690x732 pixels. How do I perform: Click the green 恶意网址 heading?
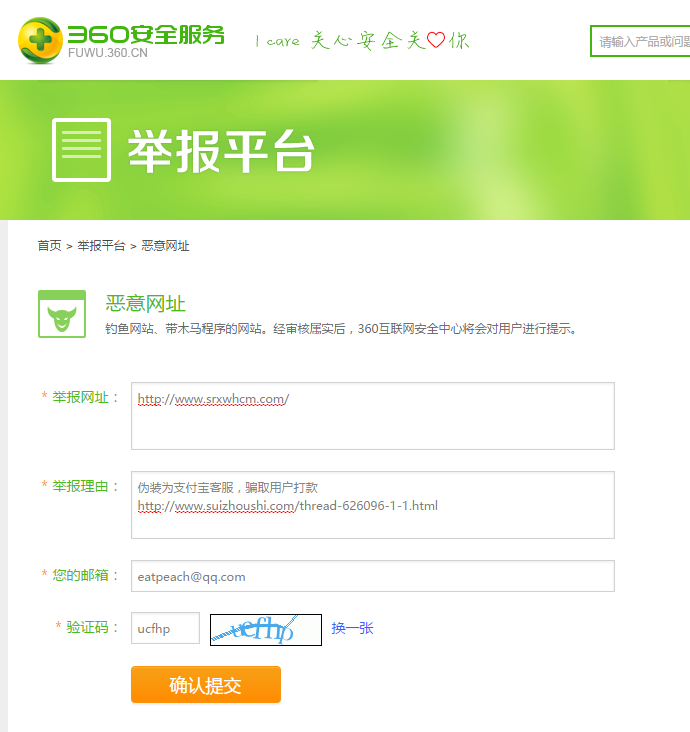tap(146, 303)
